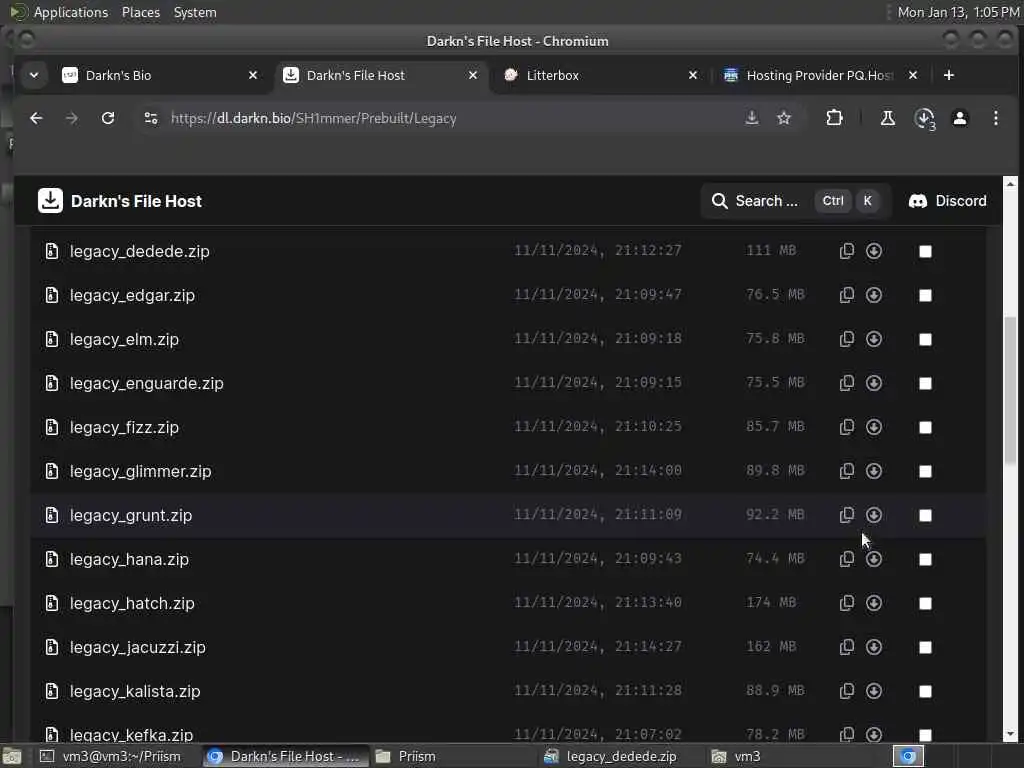Open a new browser tab
The height and width of the screenshot is (768, 1024).
[948, 75]
